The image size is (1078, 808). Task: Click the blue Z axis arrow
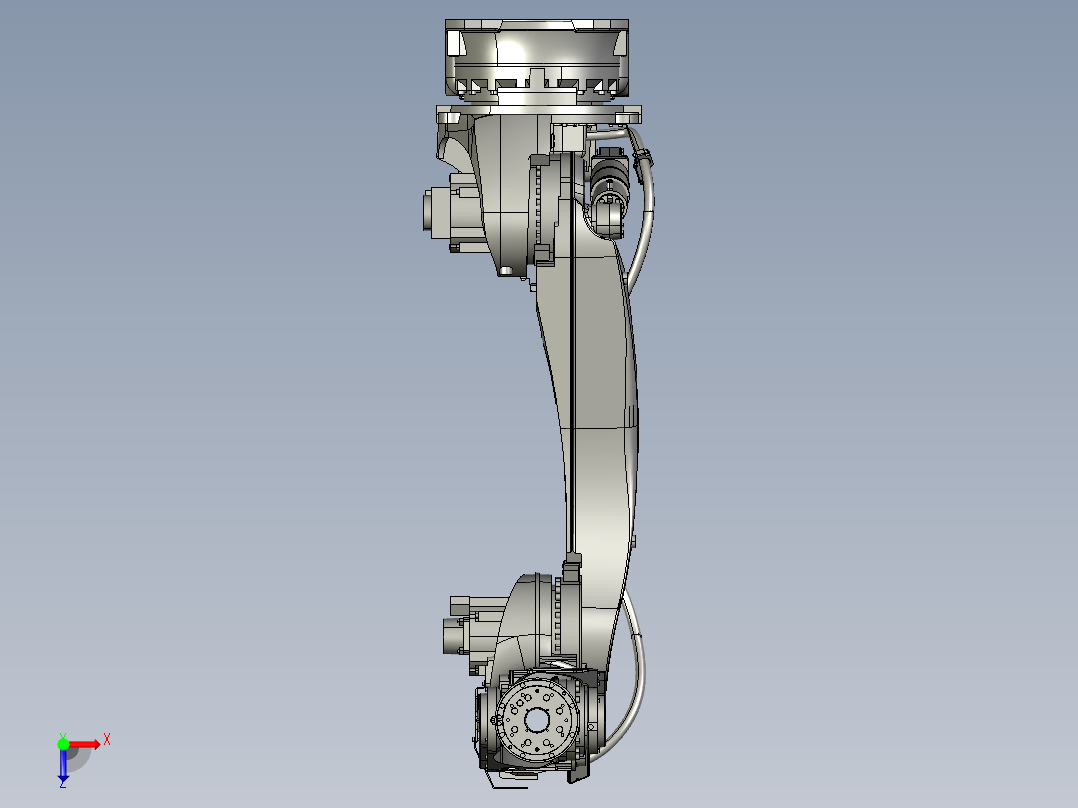pos(63,764)
